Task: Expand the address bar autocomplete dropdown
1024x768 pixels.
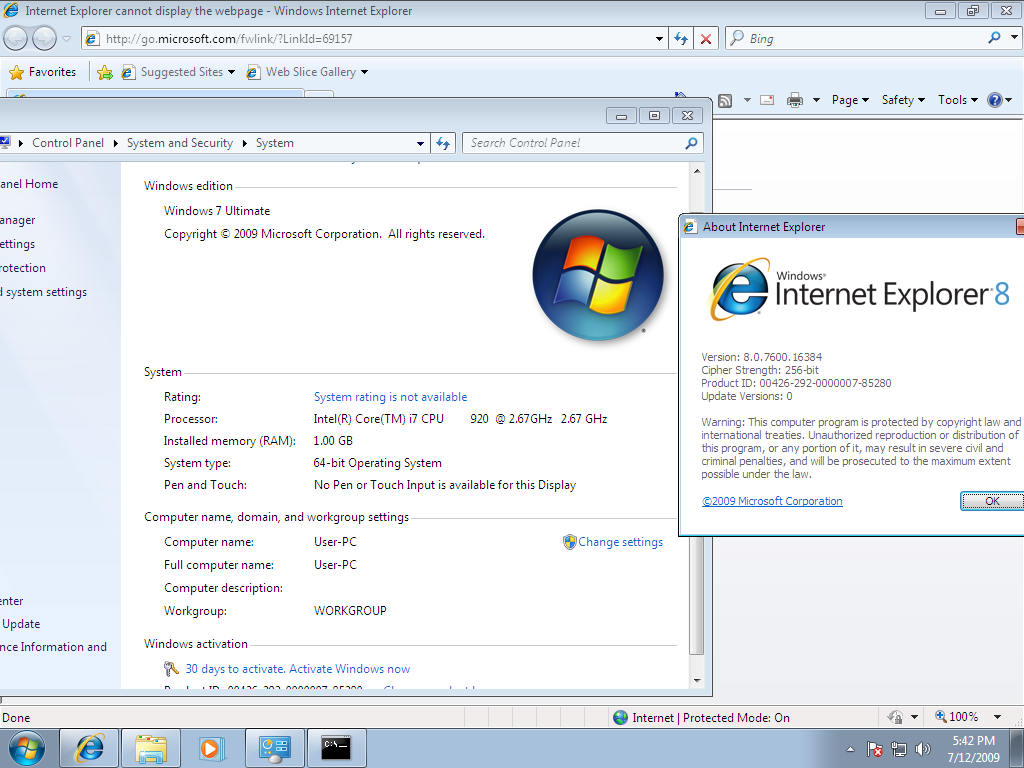Action: [659, 39]
